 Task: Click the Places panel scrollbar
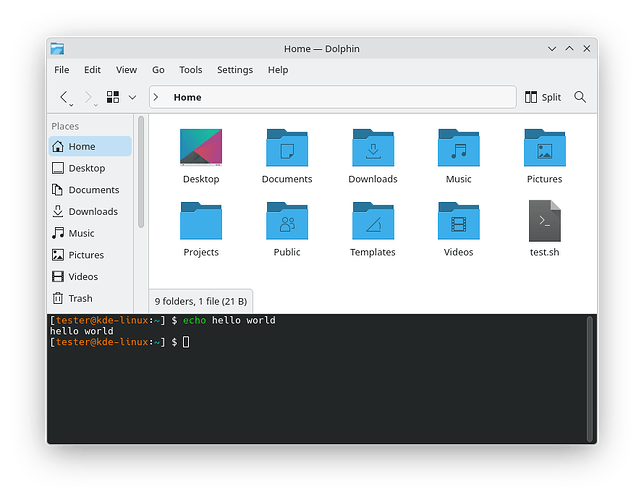click(x=141, y=171)
